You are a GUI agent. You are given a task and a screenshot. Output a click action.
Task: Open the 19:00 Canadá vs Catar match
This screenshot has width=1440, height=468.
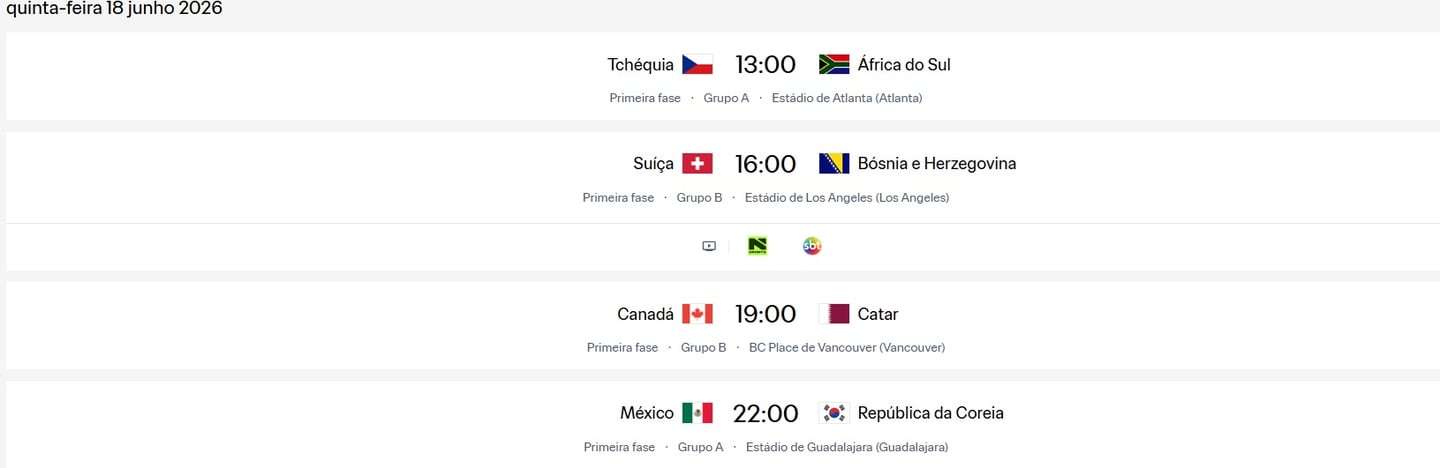coord(765,314)
